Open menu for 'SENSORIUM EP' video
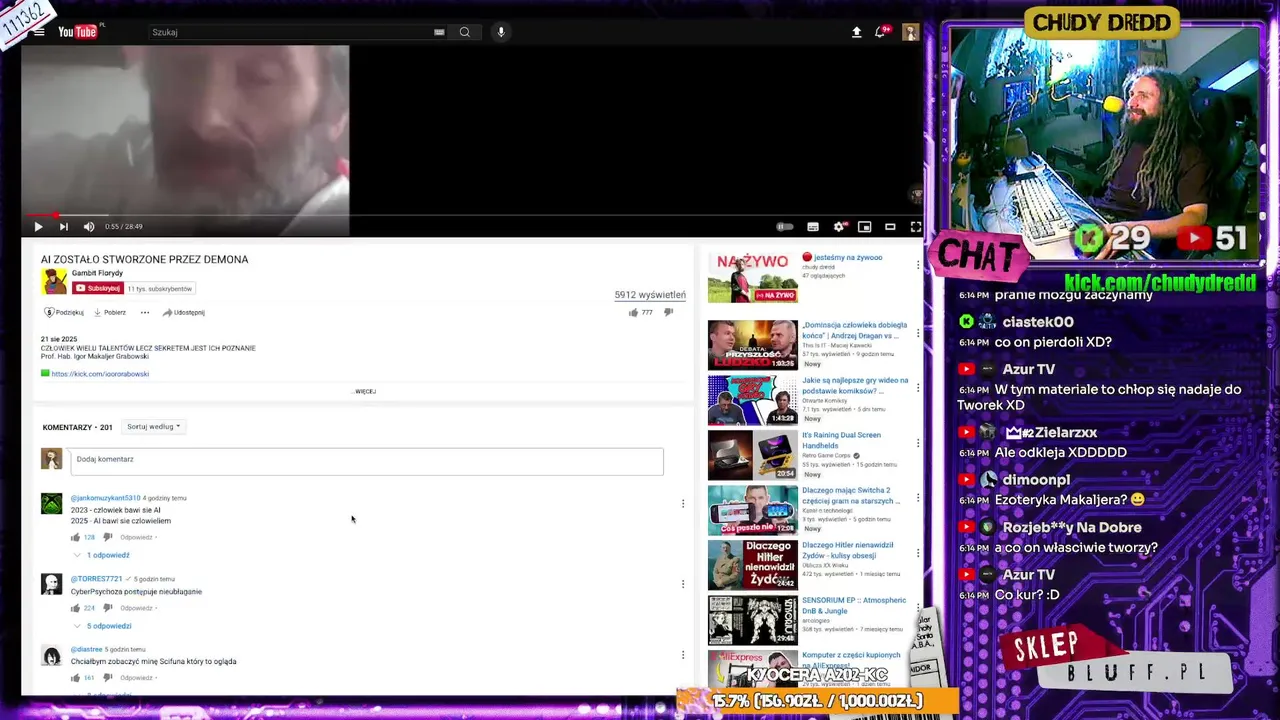1280x720 pixels. click(918, 608)
